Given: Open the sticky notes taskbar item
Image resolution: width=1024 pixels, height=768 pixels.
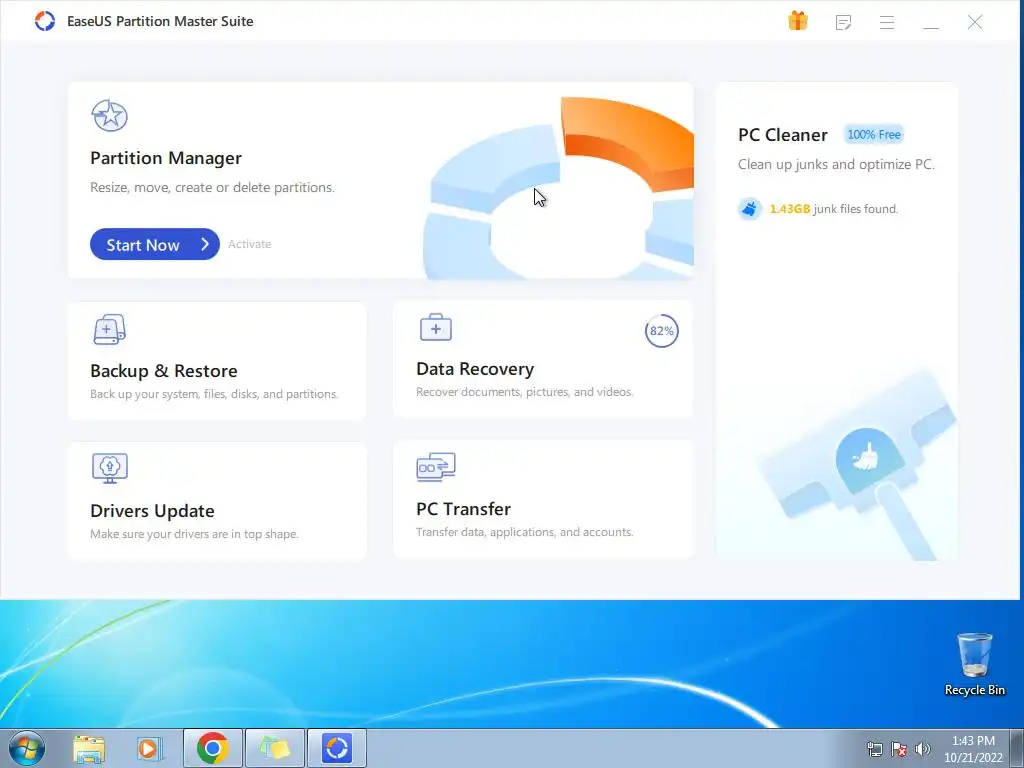Looking at the screenshot, I should 274,748.
